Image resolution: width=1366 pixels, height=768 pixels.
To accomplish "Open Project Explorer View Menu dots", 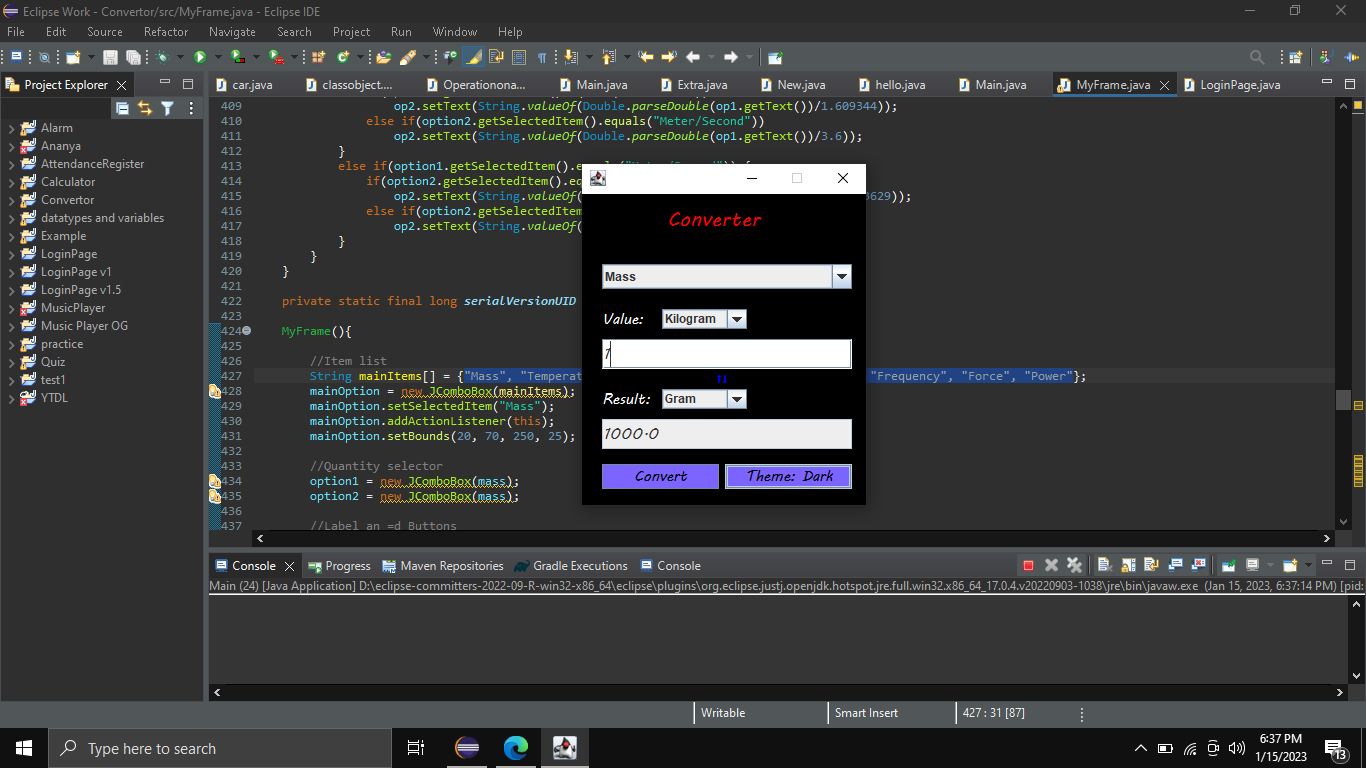I will [x=191, y=108].
